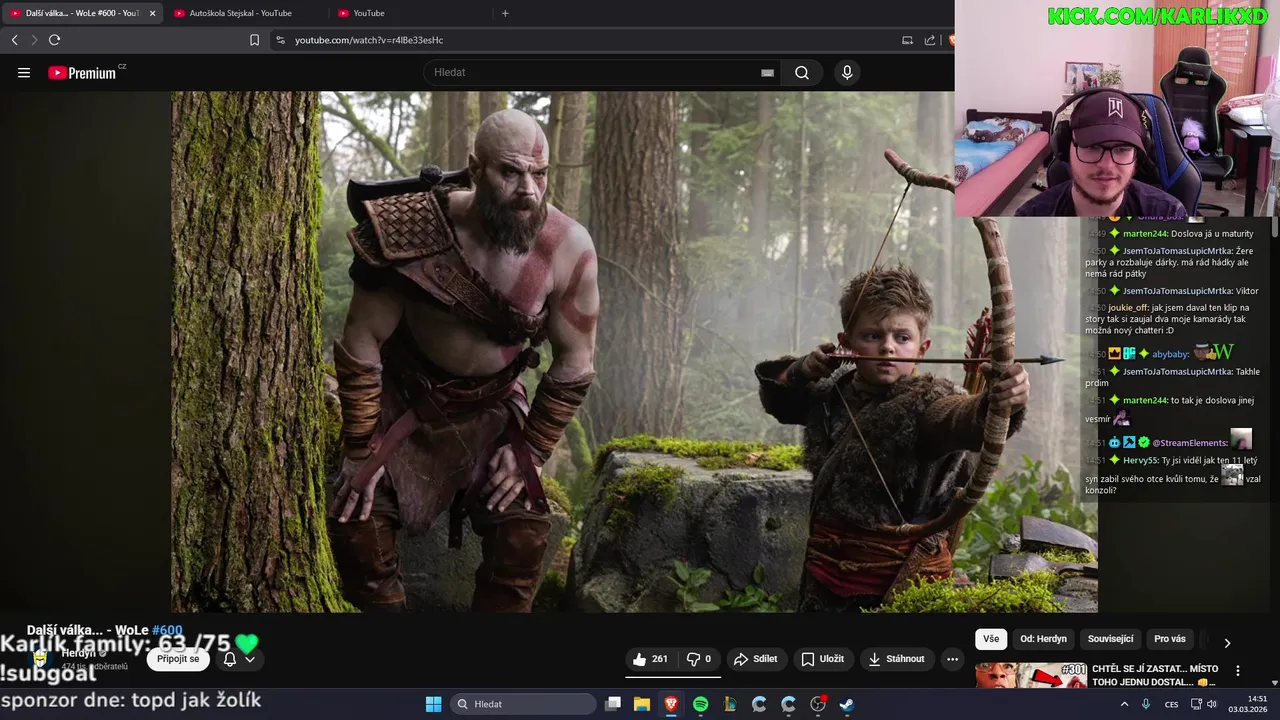Bookmark this page icon
Screen dimensions: 1280x720
254,40
